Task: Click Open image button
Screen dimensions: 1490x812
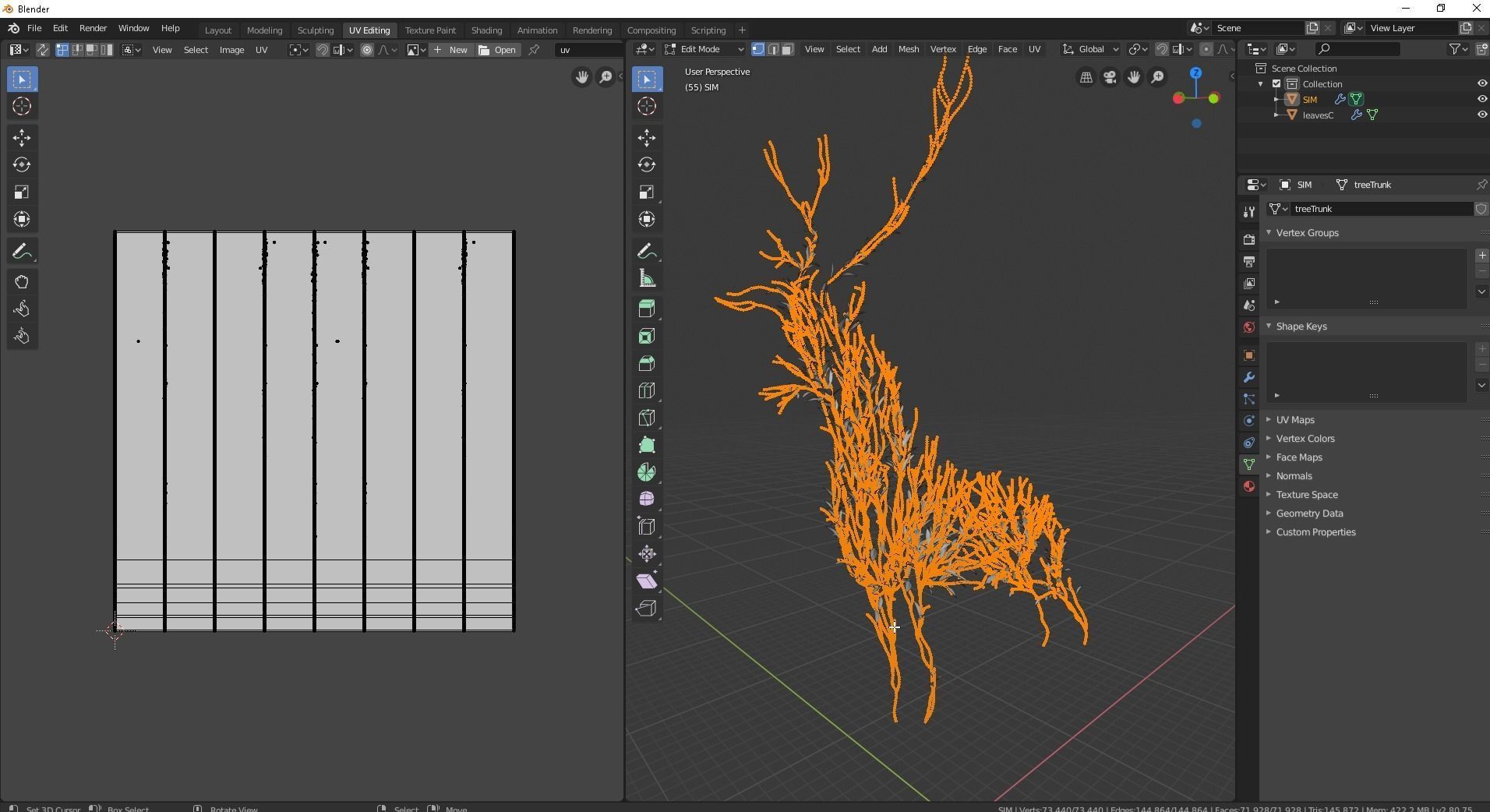Action: click(497, 50)
